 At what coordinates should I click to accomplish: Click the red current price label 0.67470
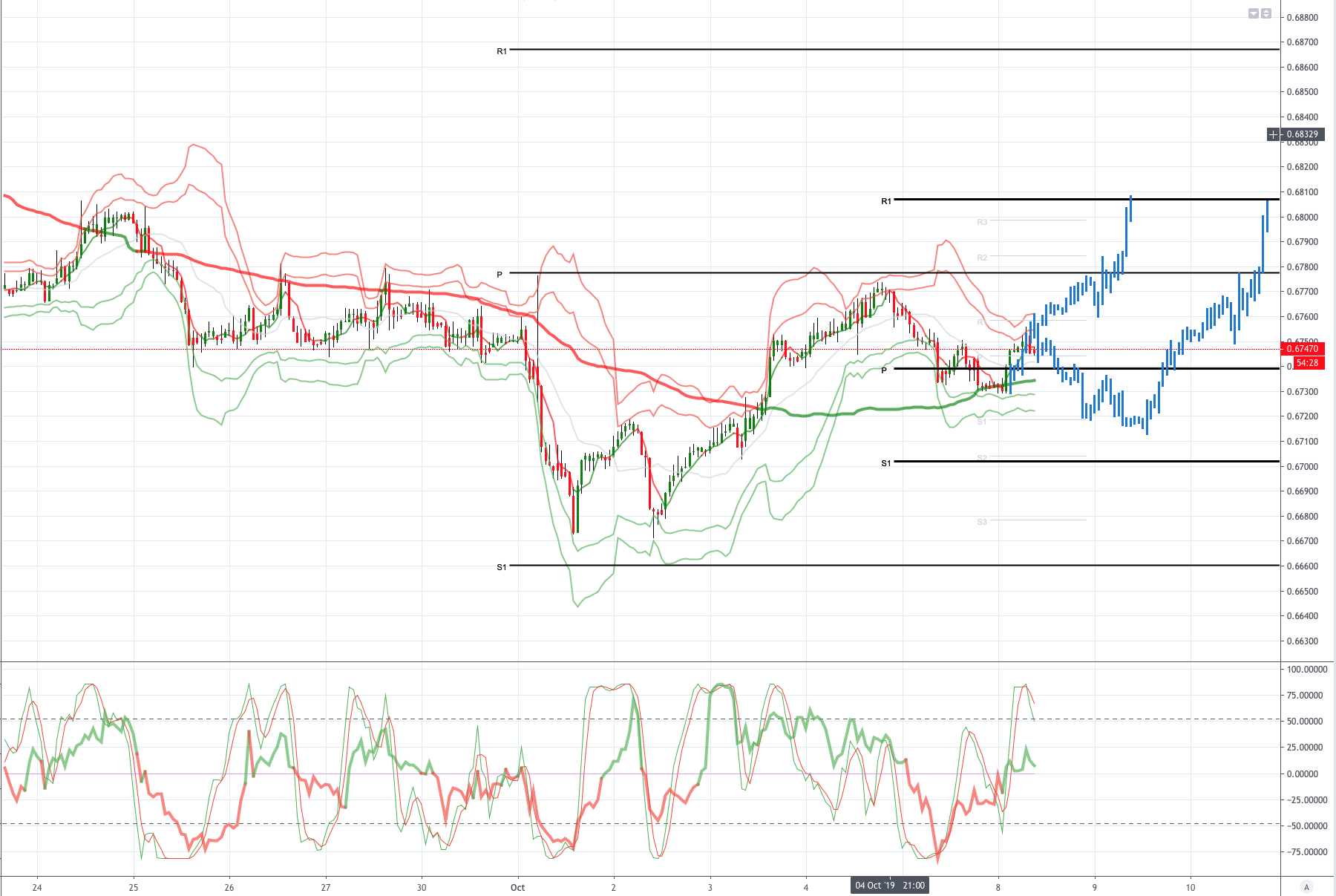(x=1303, y=349)
